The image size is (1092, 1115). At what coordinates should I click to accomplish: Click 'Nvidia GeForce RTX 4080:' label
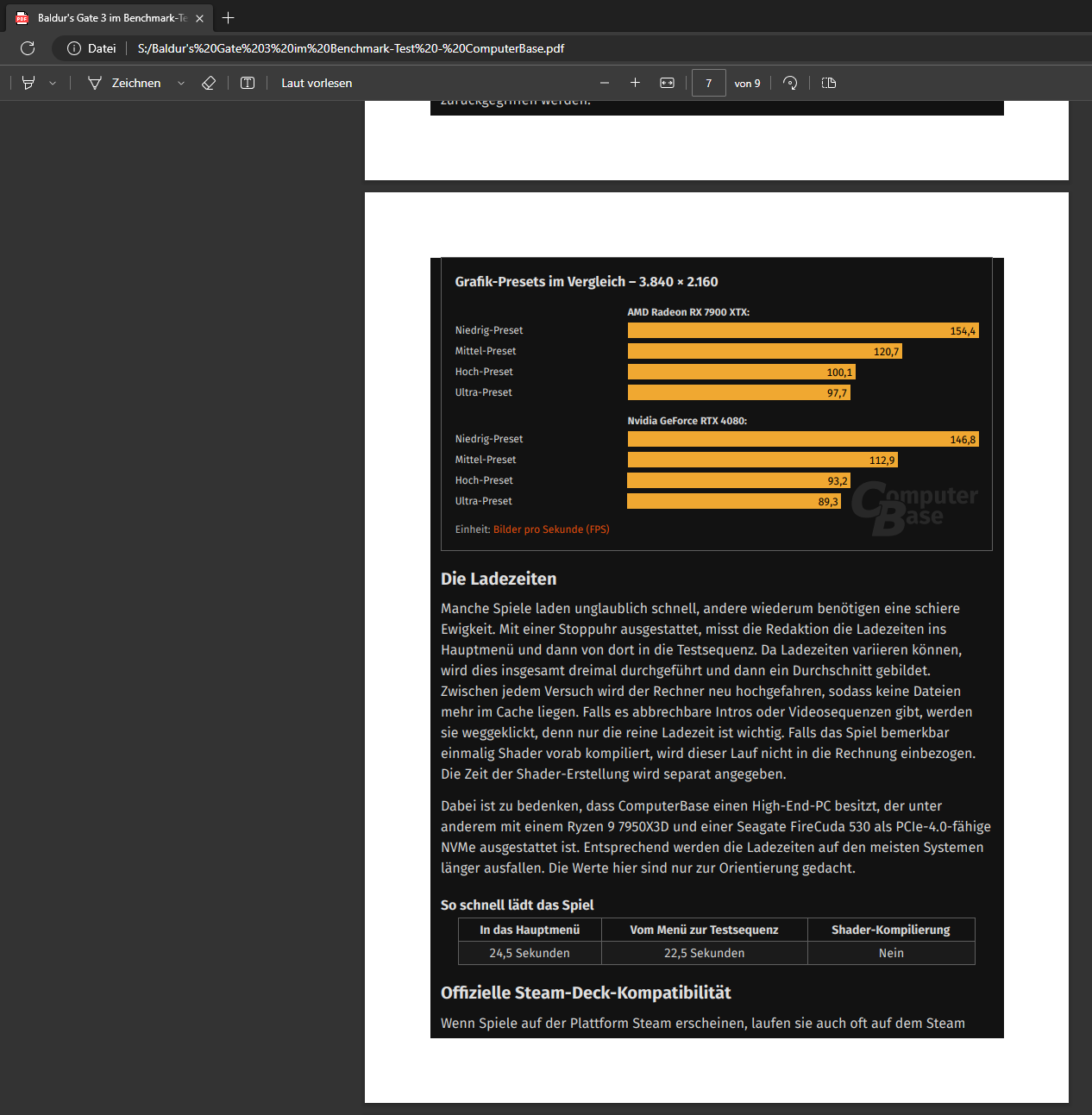pyautogui.click(x=687, y=421)
